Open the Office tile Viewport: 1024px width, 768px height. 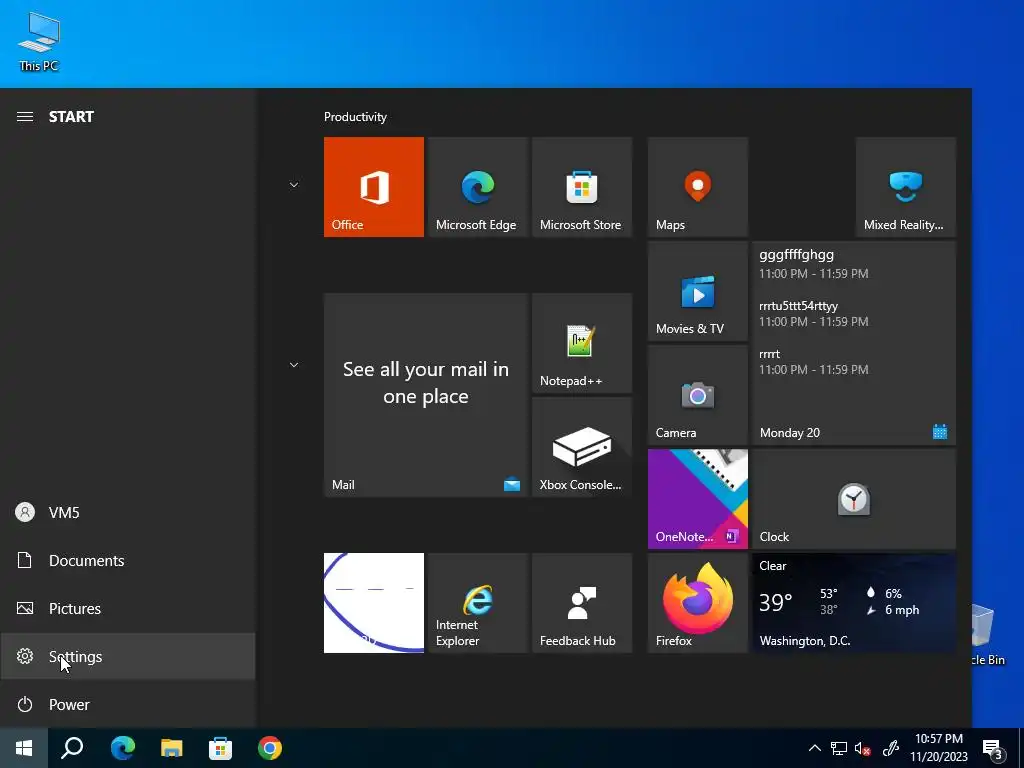tap(374, 187)
